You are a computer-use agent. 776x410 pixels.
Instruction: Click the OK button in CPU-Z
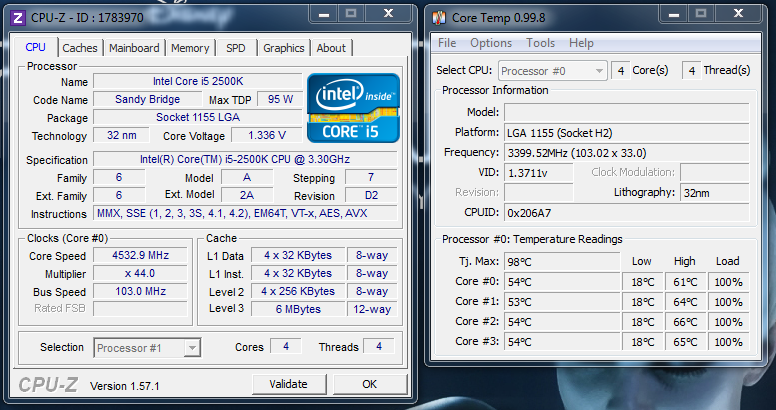[369, 384]
